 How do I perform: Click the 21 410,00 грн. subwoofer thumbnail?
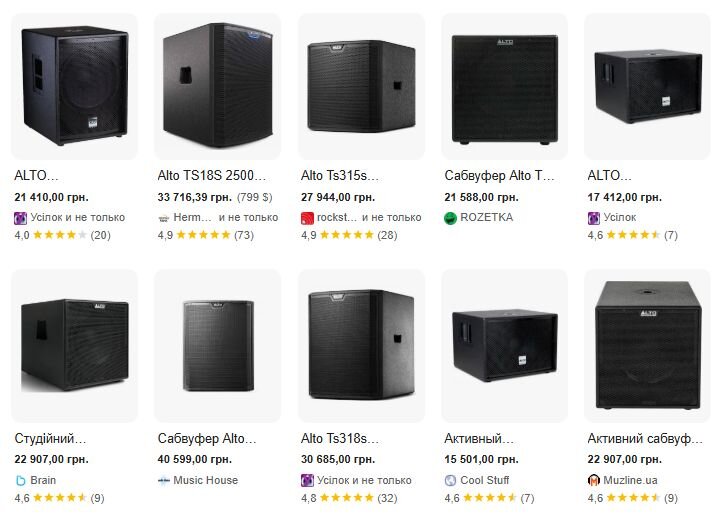pyautogui.click(x=74, y=85)
